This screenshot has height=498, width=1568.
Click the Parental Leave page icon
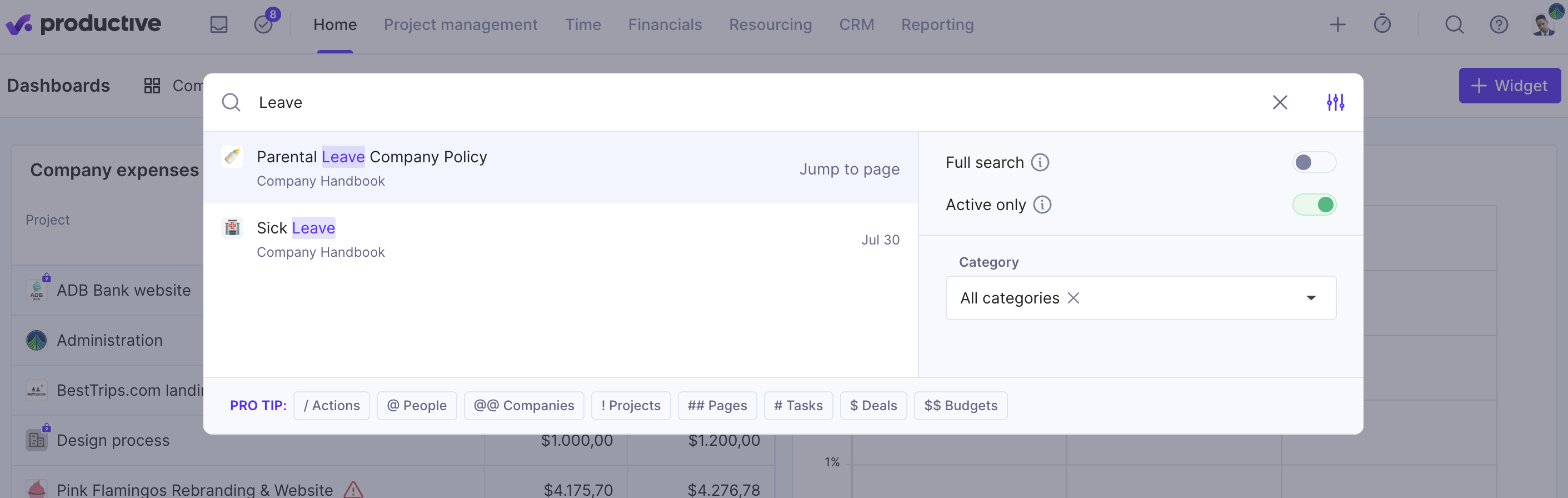pyautogui.click(x=232, y=157)
